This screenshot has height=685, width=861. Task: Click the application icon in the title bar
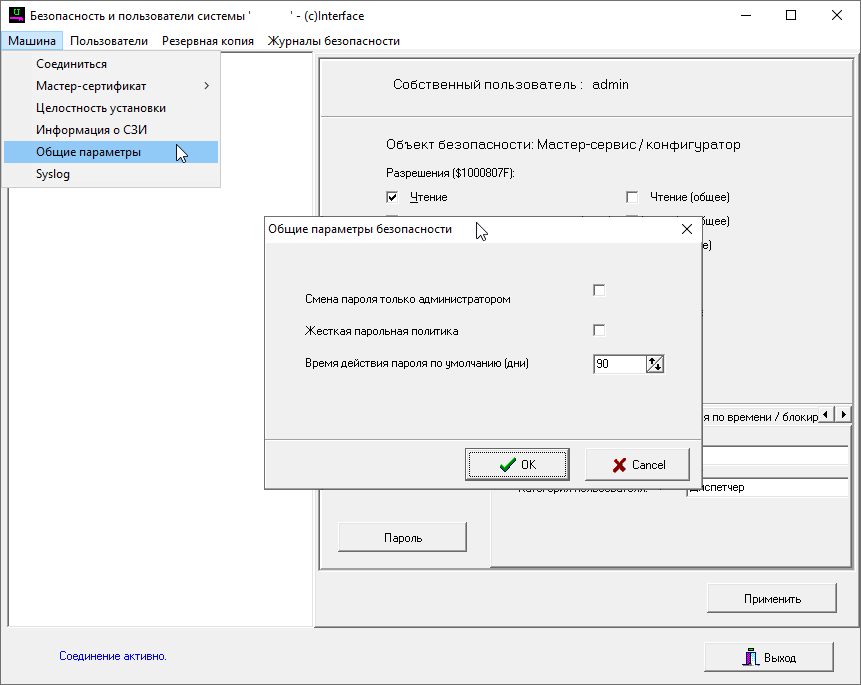tap(16, 16)
